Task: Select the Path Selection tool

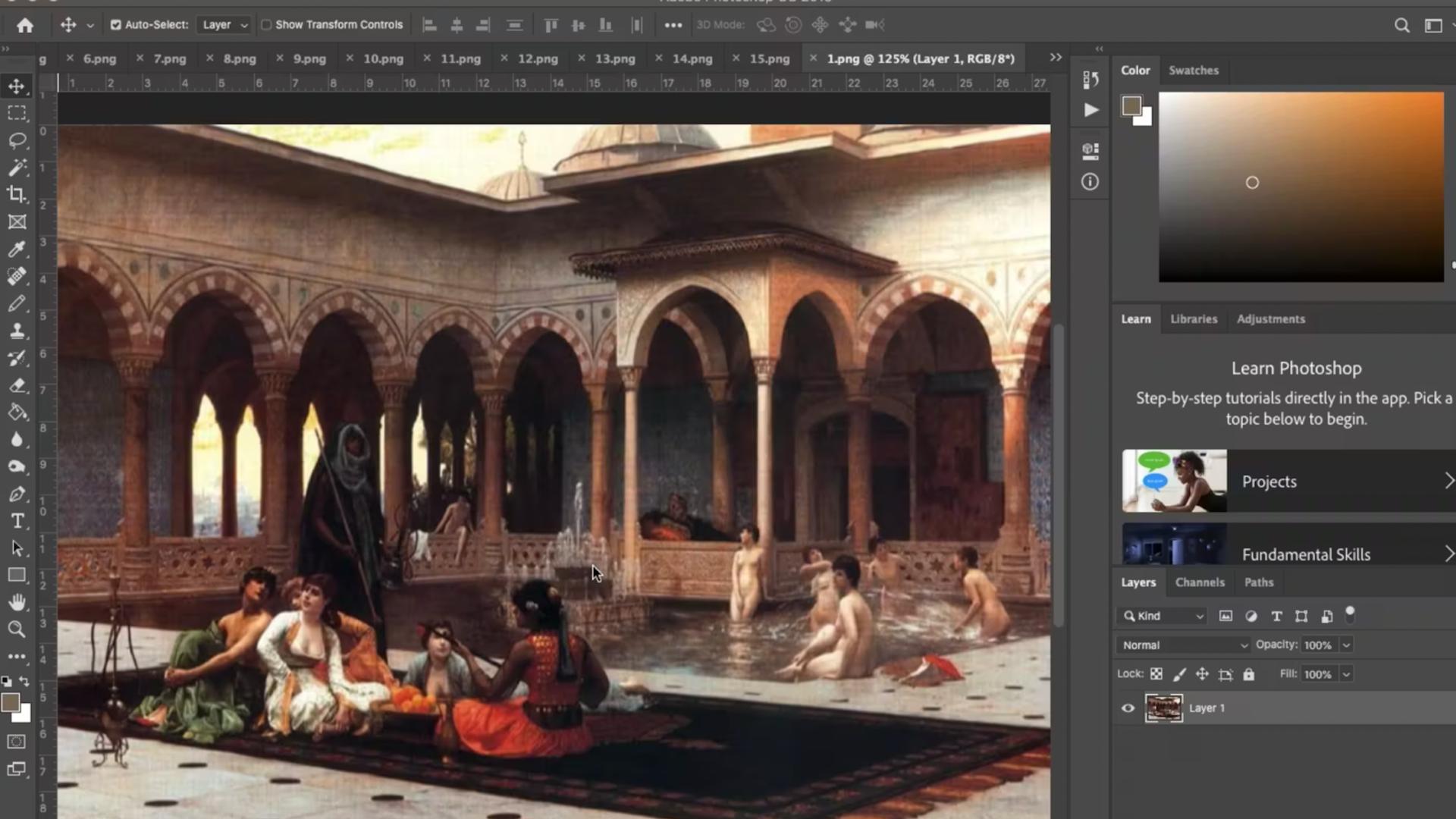Action: pyautogui.click(x=17, y=548)
